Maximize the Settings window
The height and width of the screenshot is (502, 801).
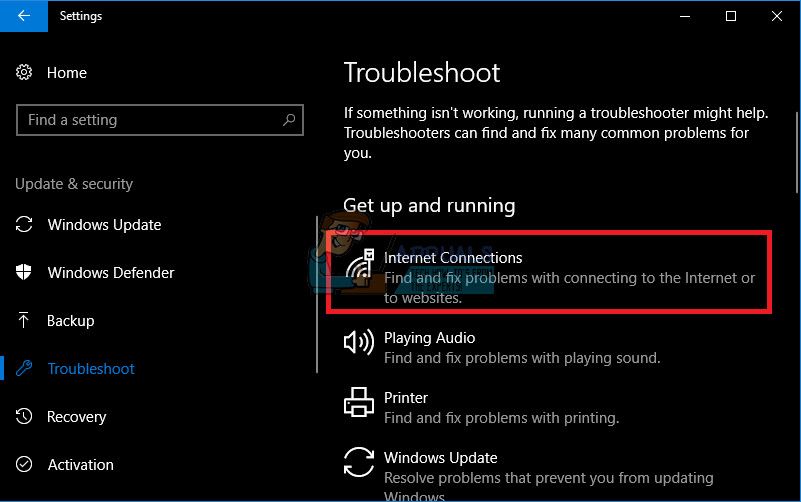point(731,16)
